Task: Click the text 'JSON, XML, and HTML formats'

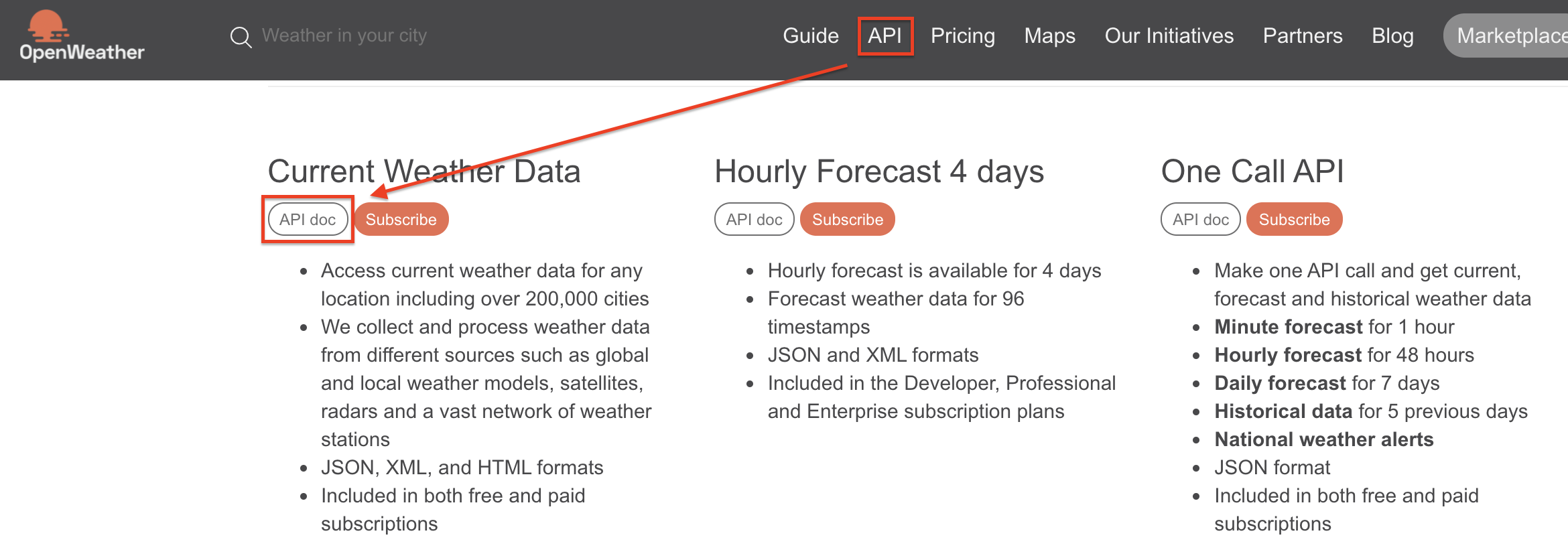Action: (462, 468)
